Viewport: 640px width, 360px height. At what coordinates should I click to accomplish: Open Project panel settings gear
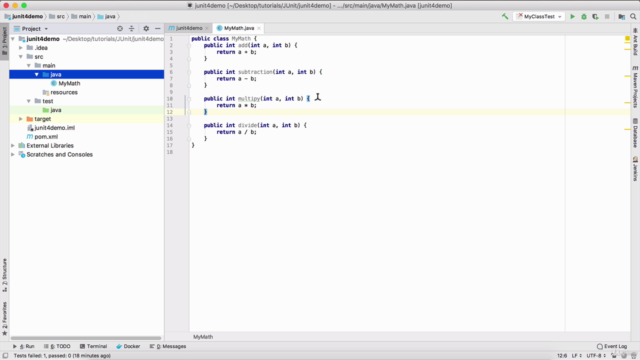tap(146, 29)
